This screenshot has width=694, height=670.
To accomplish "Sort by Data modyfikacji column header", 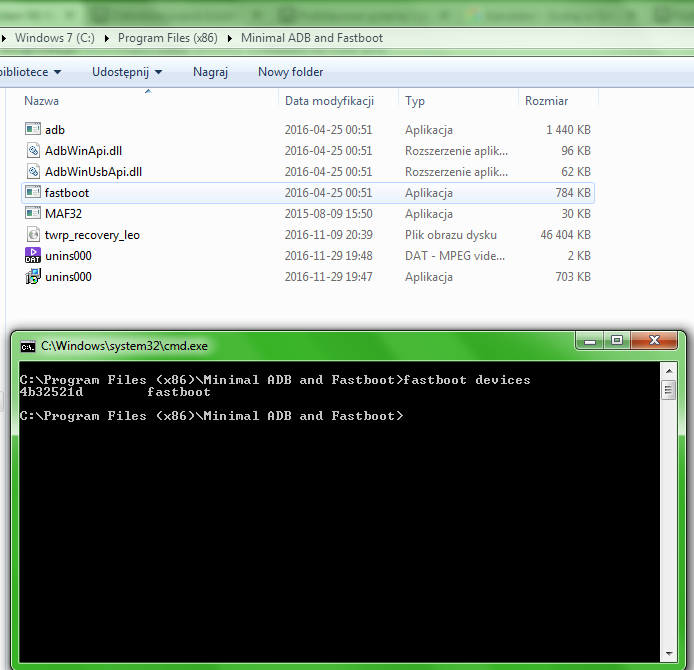I will tap(329, 101).
